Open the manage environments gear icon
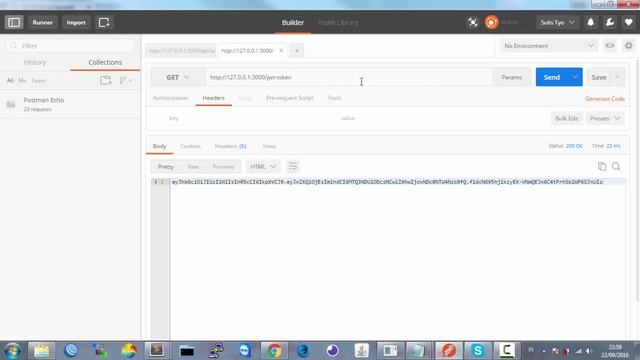Image resolution: width=640 pixels, height=360 pixels. 629,46
